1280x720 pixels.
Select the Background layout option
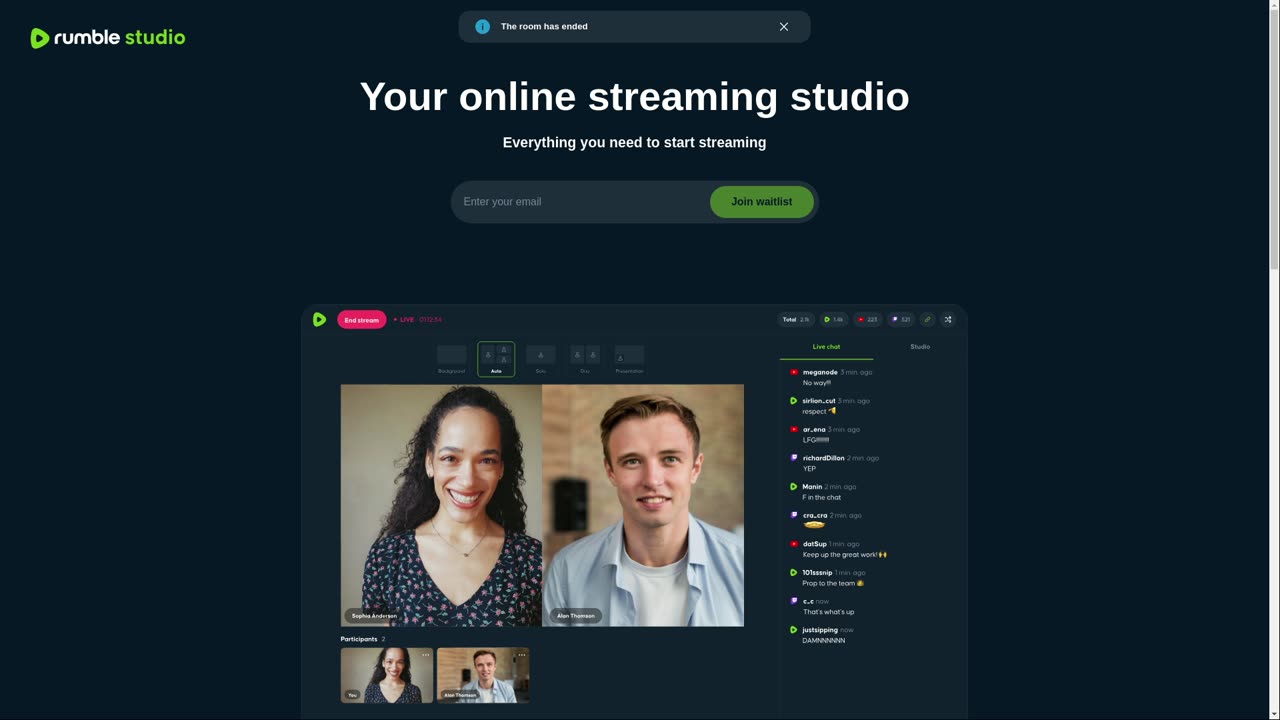click(452, 359)
